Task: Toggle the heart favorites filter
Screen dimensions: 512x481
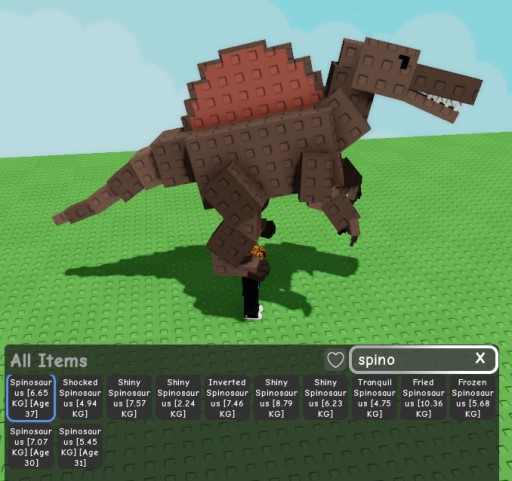Action: point(335,360)
